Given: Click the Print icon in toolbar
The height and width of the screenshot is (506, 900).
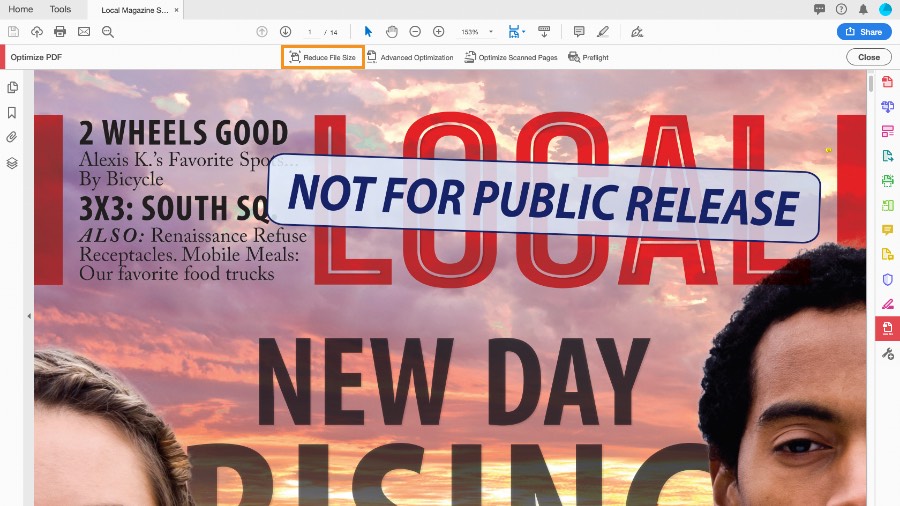Looking at the screenshot, I should 60,32.
